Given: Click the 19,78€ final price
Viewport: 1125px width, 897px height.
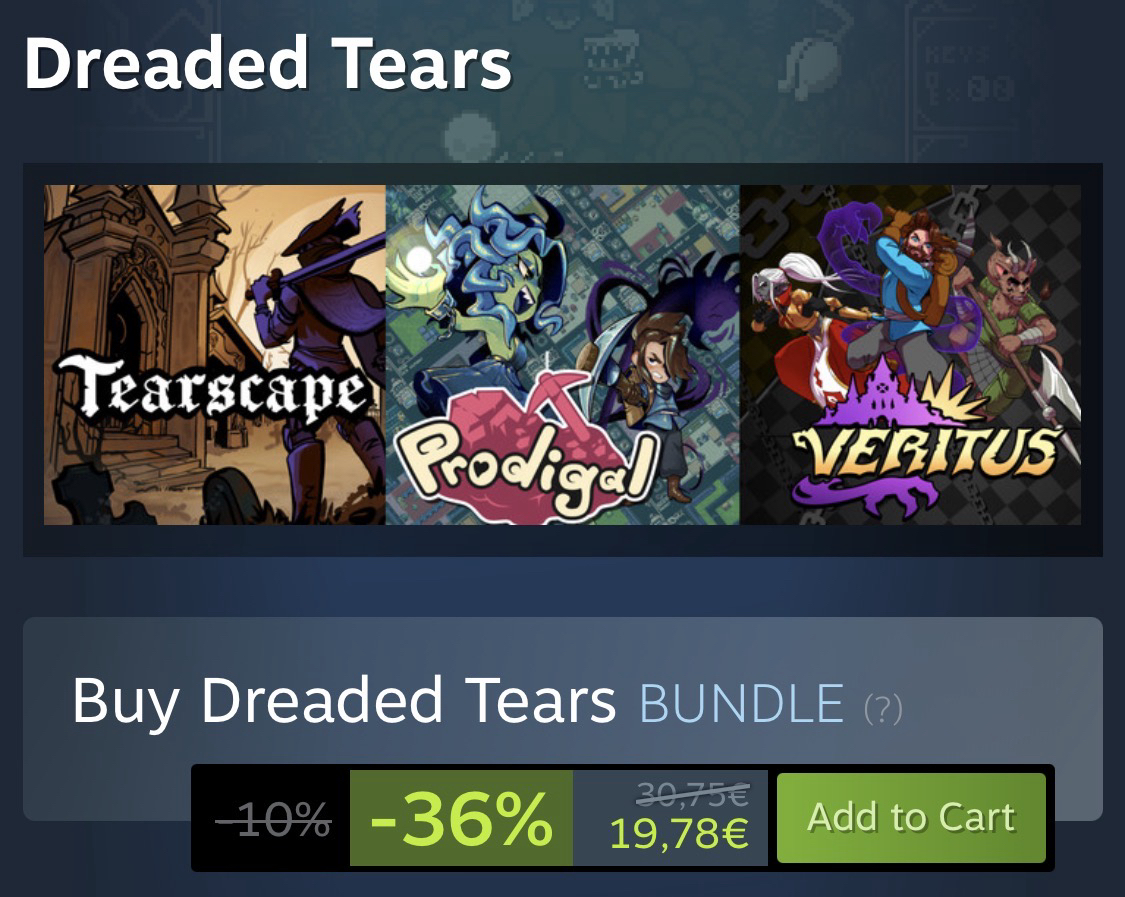Looking at the screenshot, I should [679, 834].
